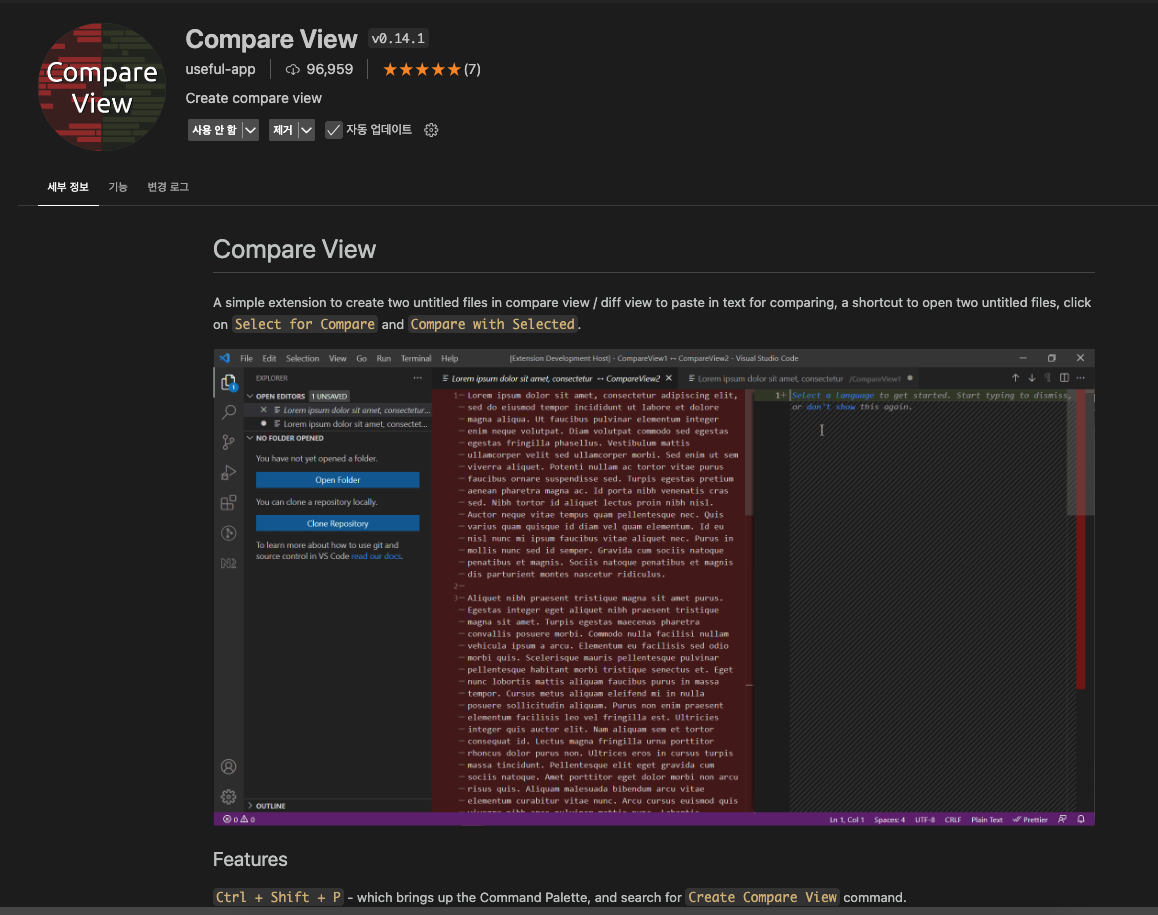Screen dimensions: 1158x915
Task: Click the Manage gear icon in the README screenshot
Action: (229, 797)
